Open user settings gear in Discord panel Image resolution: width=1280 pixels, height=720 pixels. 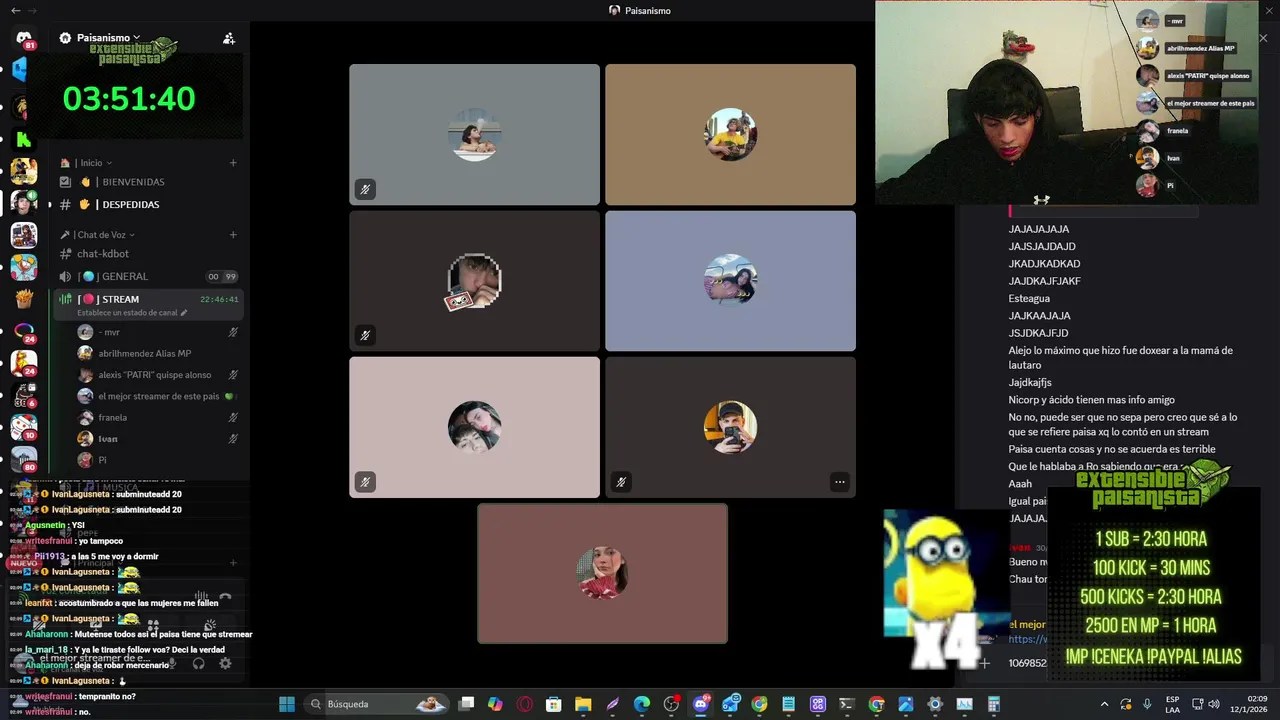coord(225,663)
